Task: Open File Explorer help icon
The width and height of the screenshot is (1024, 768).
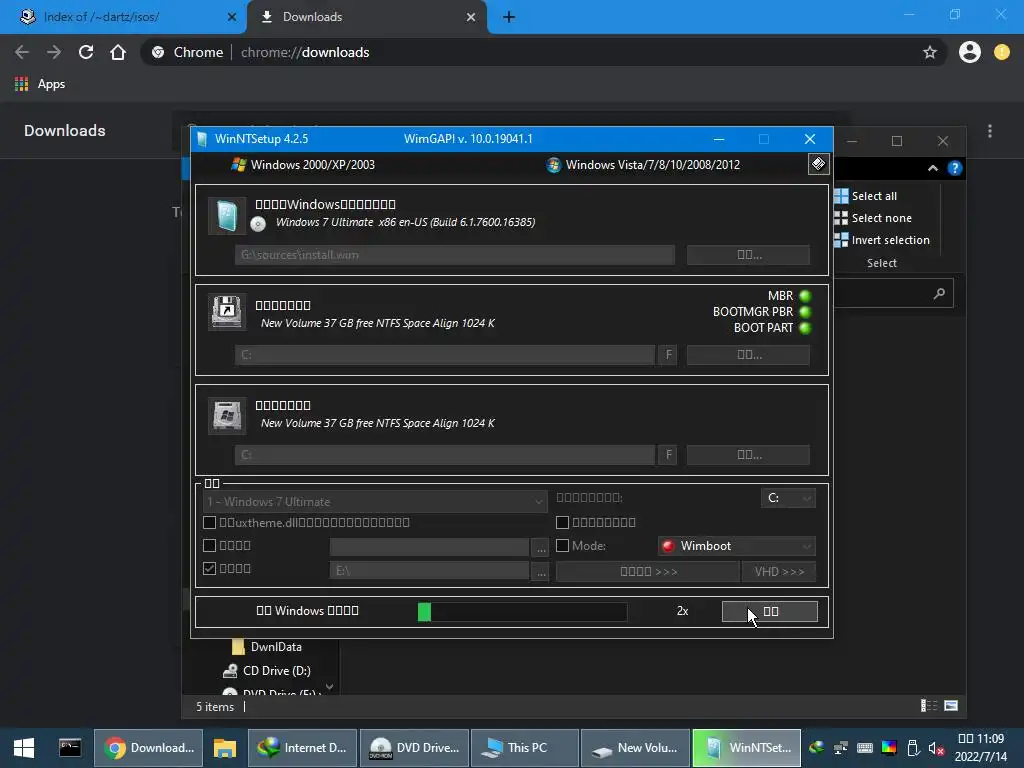Action: click(955, 168)
